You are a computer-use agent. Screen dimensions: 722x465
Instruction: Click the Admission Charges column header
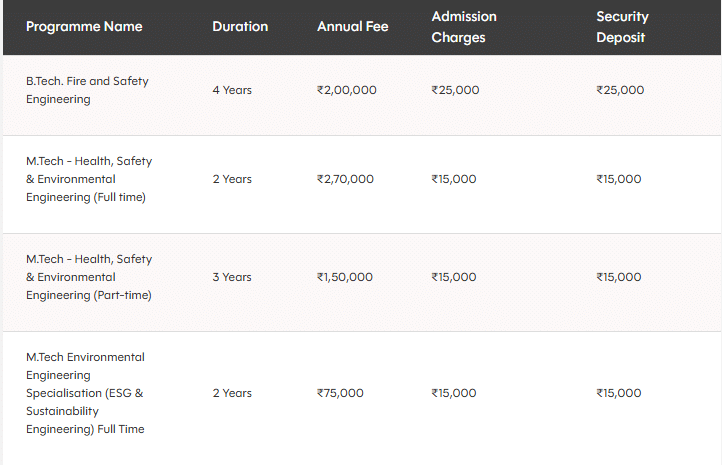(x=464, y=27)
